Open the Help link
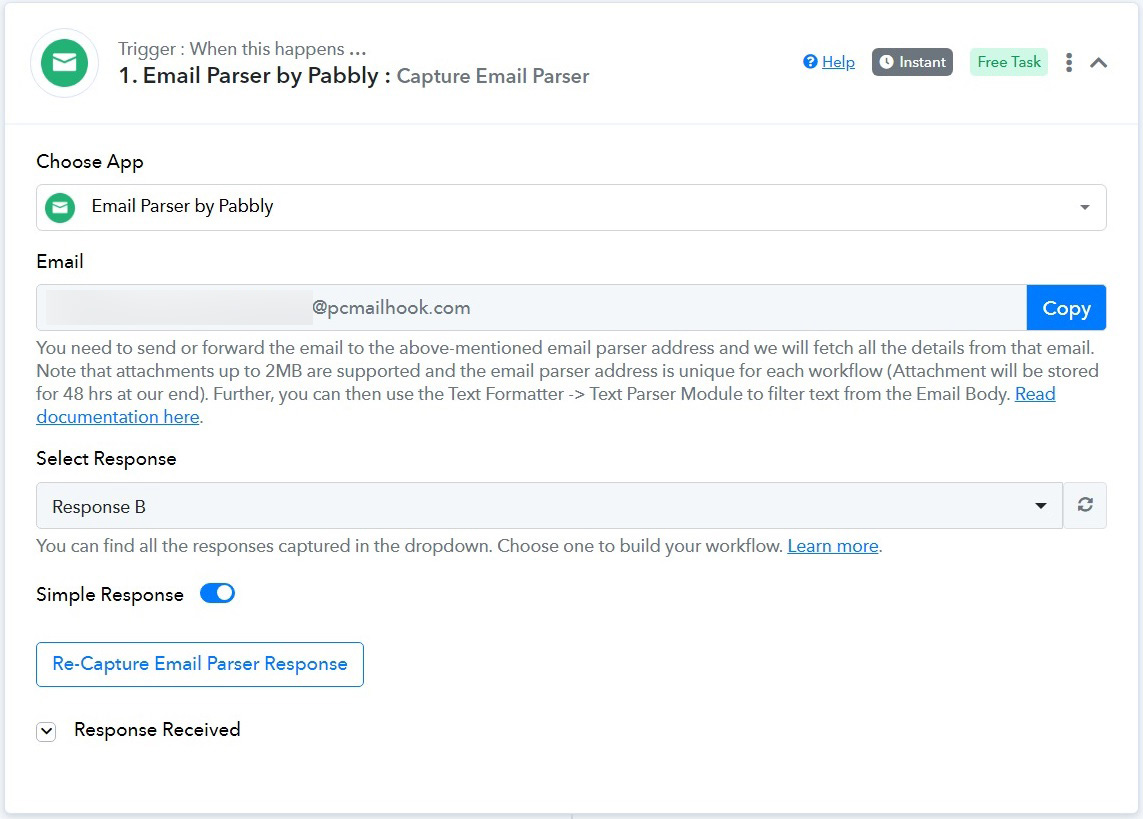This screenshot has height=819, width=1143. pyautogui.click(x=838, y=62)
